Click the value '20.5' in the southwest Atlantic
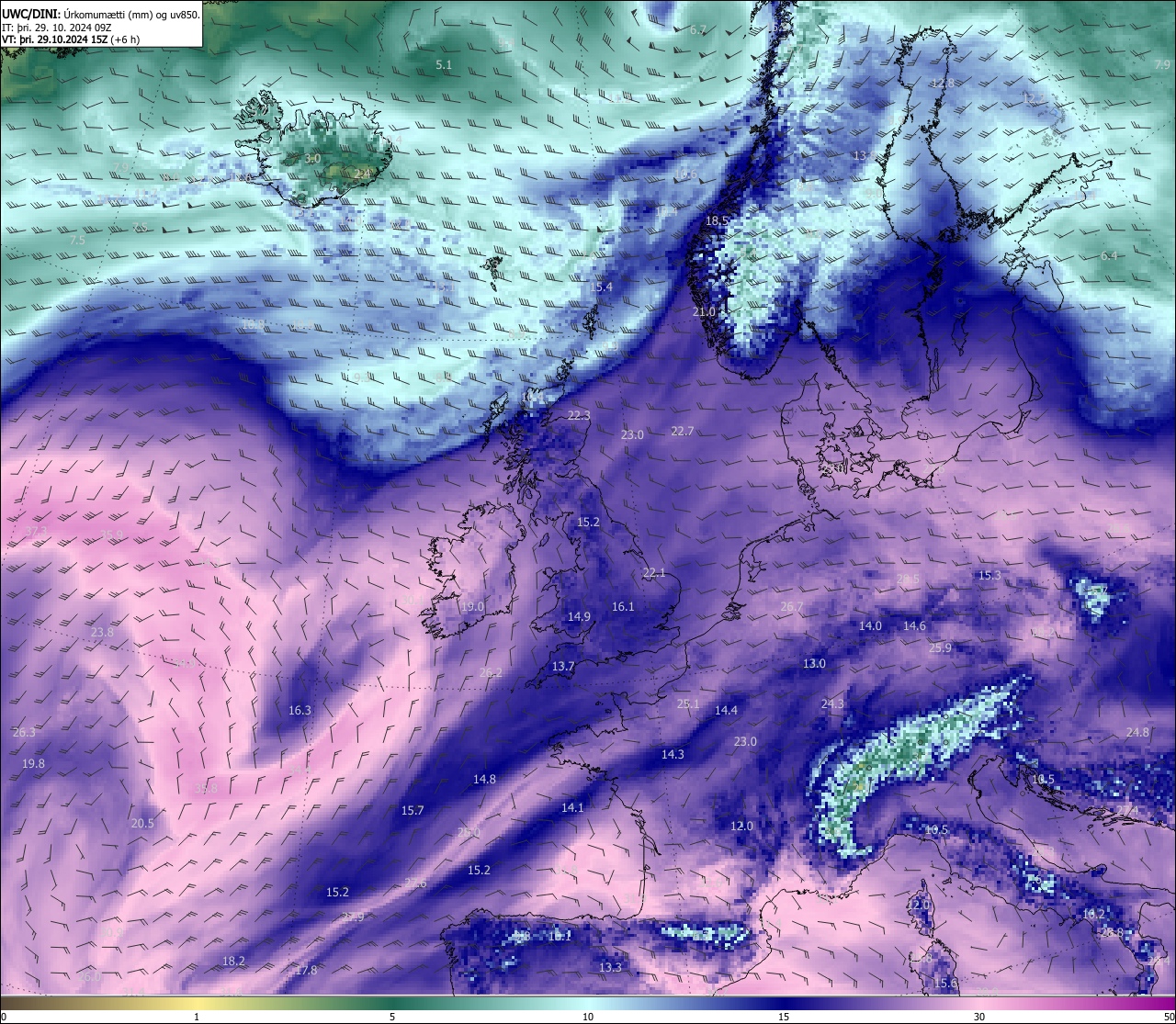 tap(142, 824)
